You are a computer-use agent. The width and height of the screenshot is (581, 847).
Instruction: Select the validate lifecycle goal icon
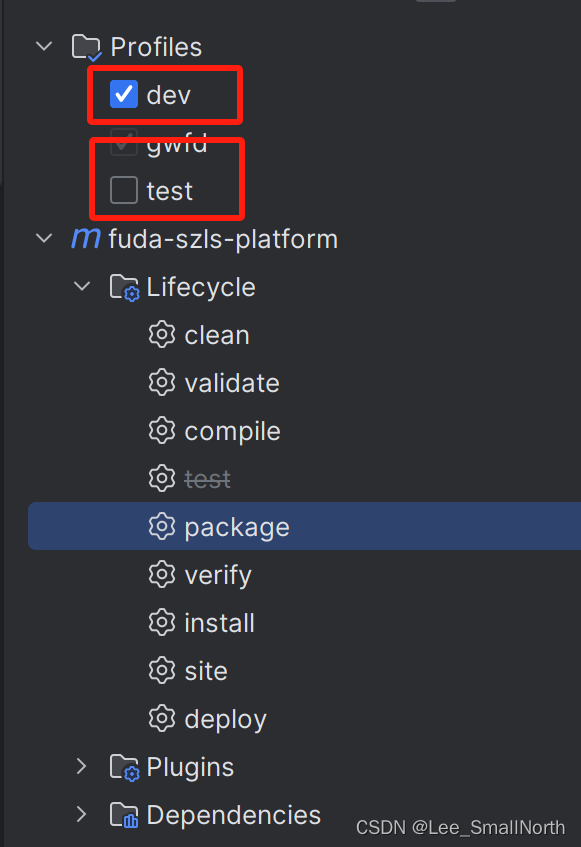click(162, 383)
